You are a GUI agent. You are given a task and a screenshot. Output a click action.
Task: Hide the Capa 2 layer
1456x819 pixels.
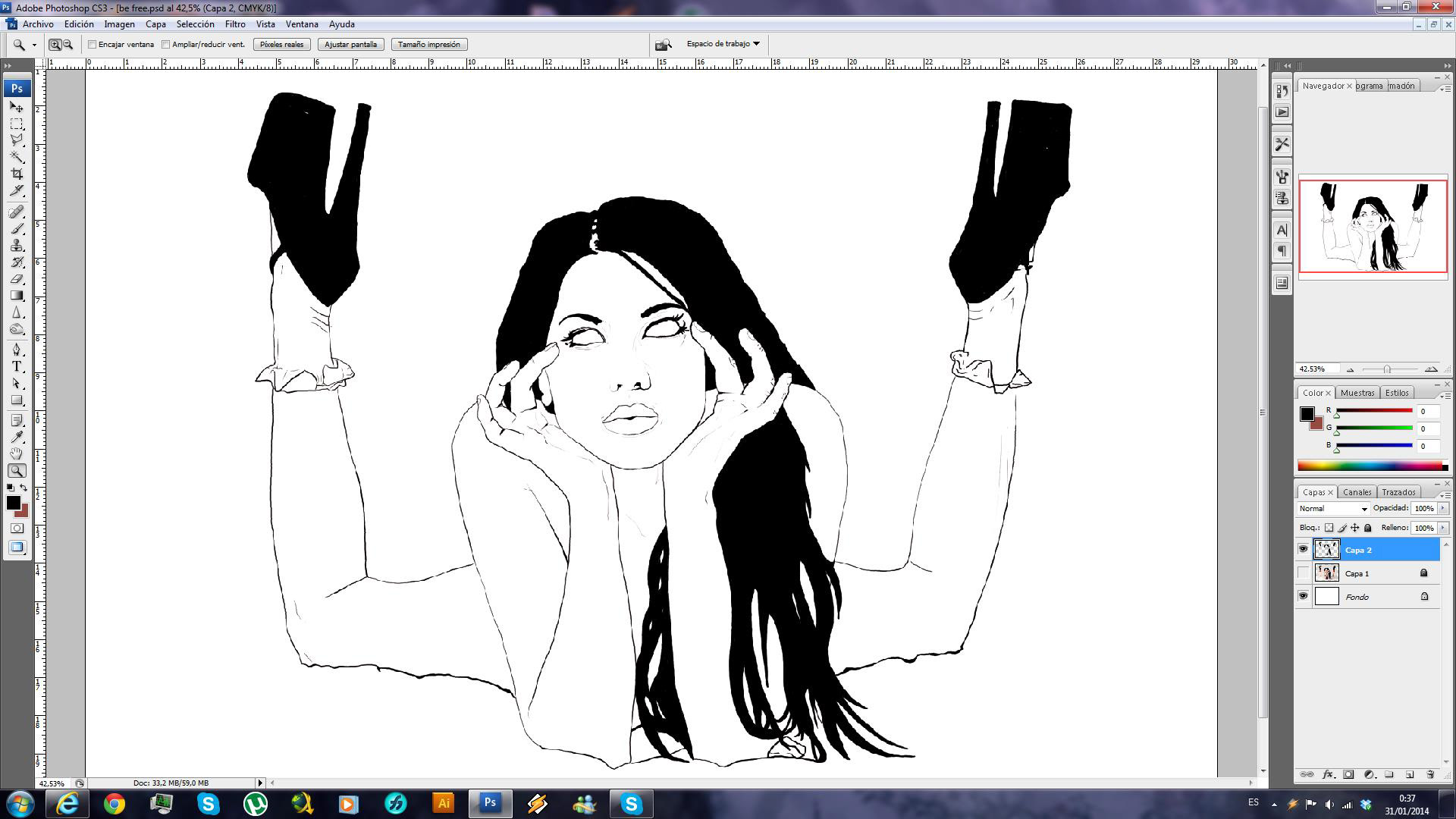tap(1303, 549)
